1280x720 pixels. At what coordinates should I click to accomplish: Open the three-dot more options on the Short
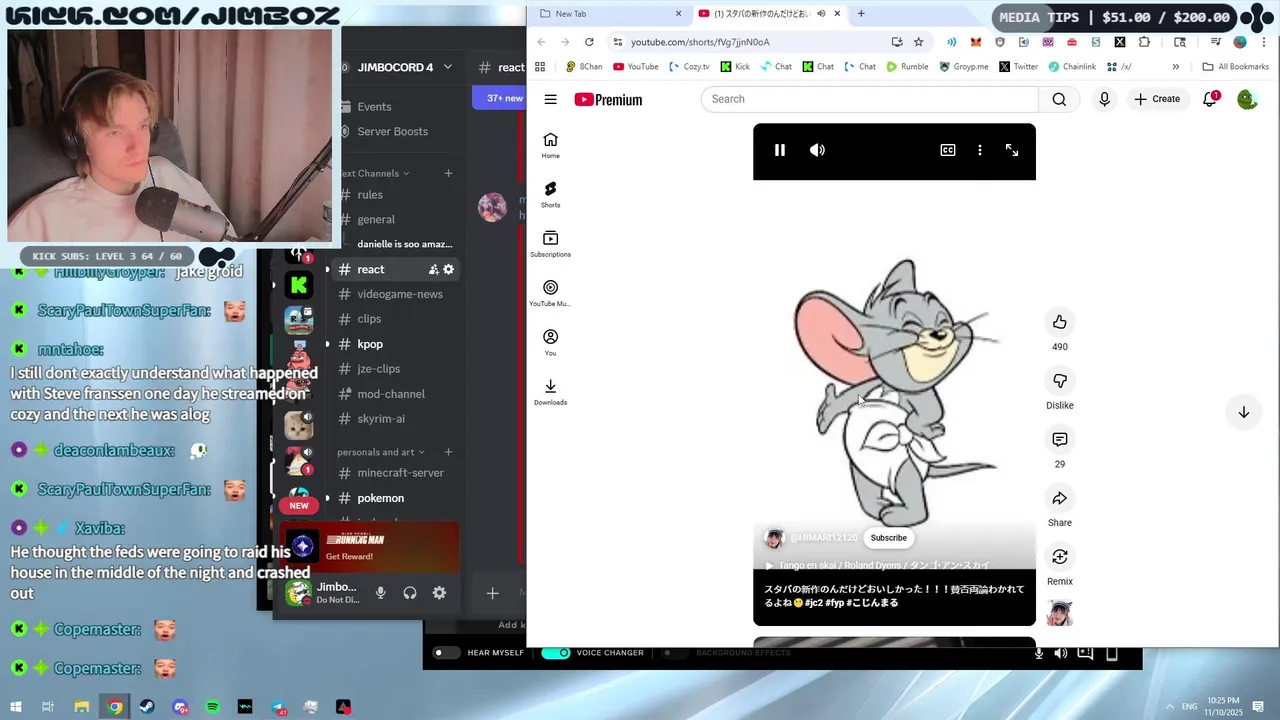(980, 150)
